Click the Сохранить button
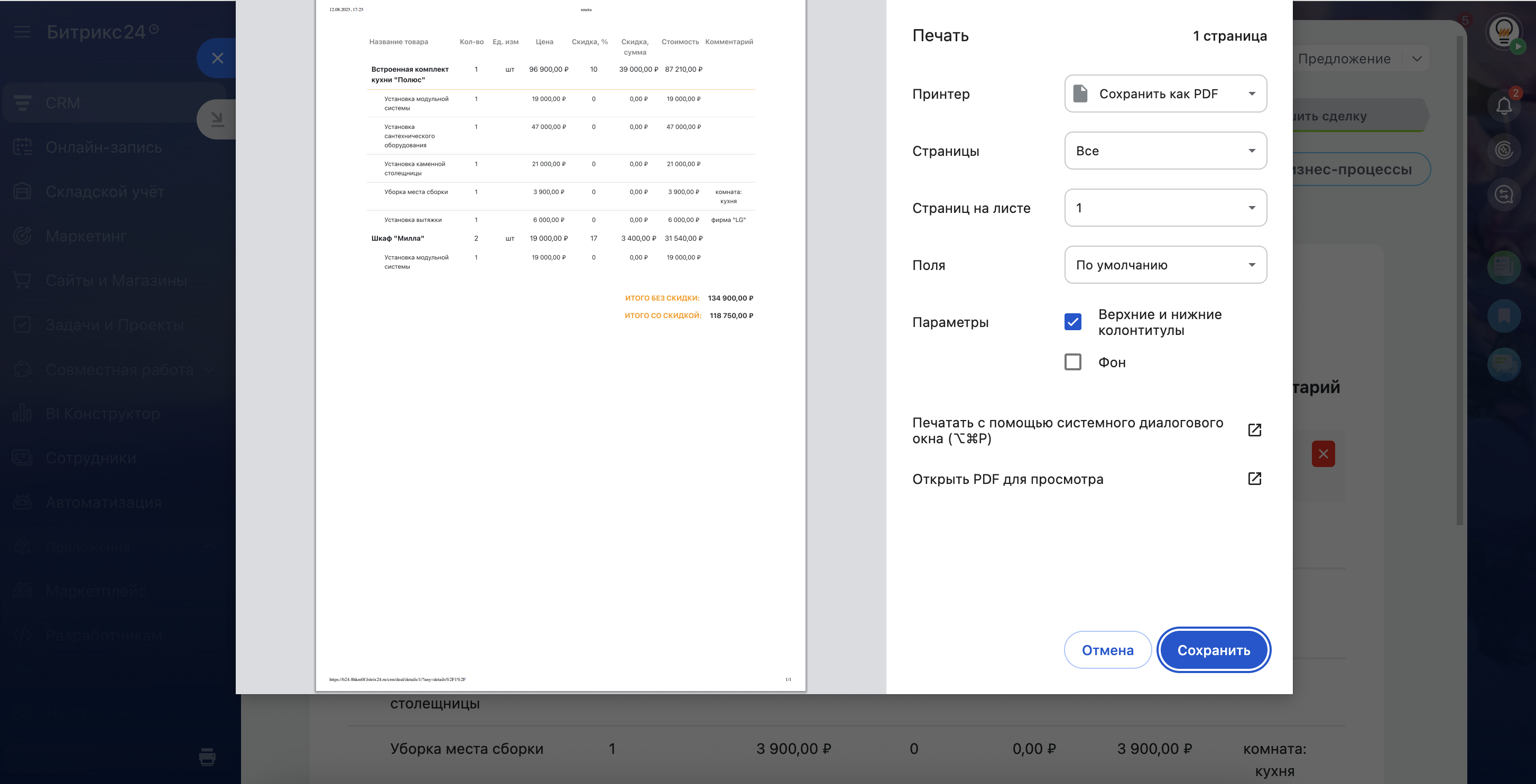Viewport: 1536px width, 784px height. click(1213, 650)
